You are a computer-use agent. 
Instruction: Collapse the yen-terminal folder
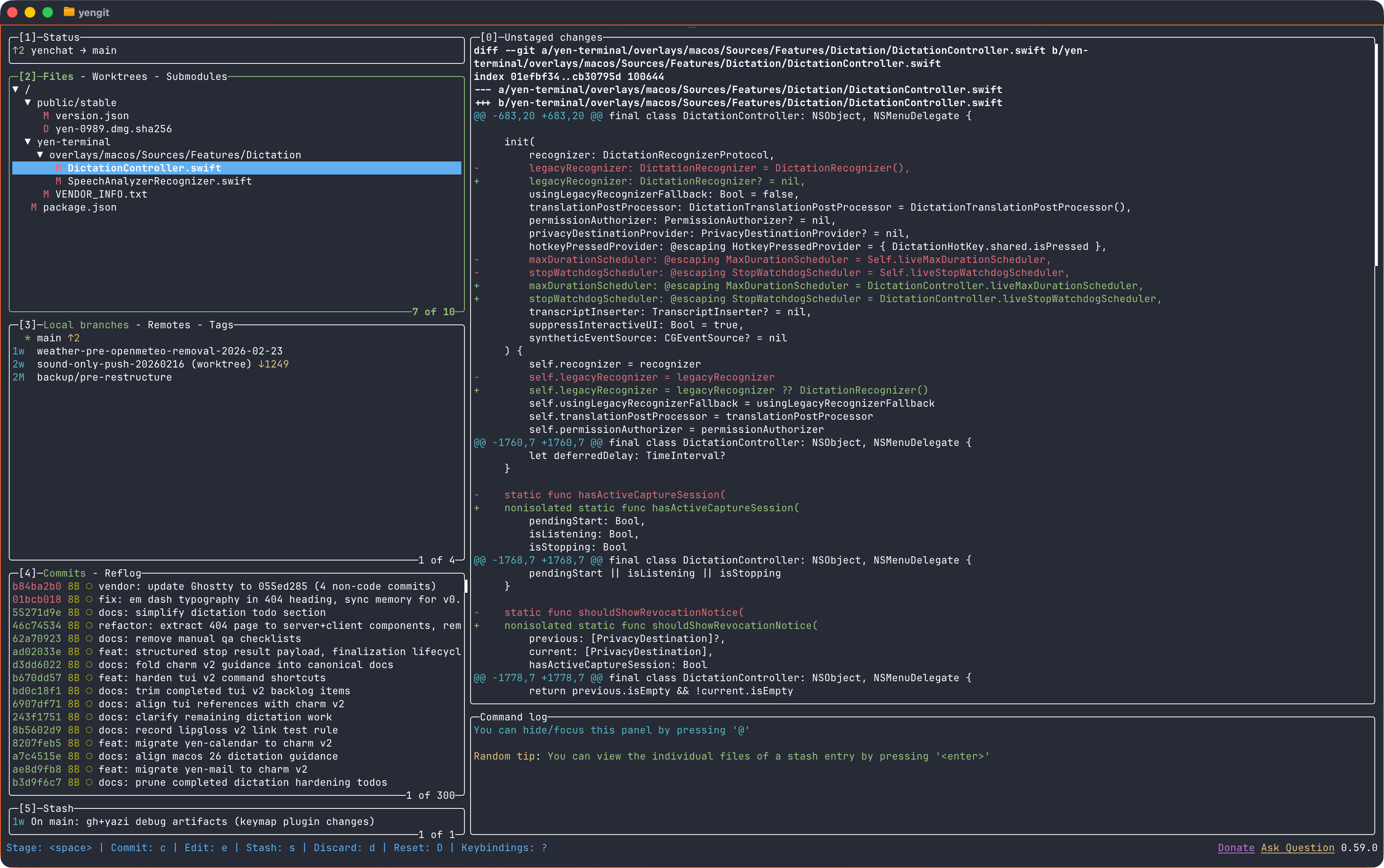point(28,142)
